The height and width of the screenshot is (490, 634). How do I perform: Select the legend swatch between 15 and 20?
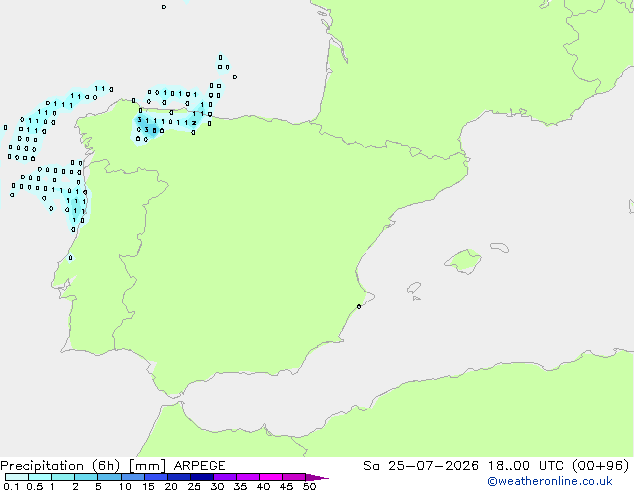tap(156, 477)
